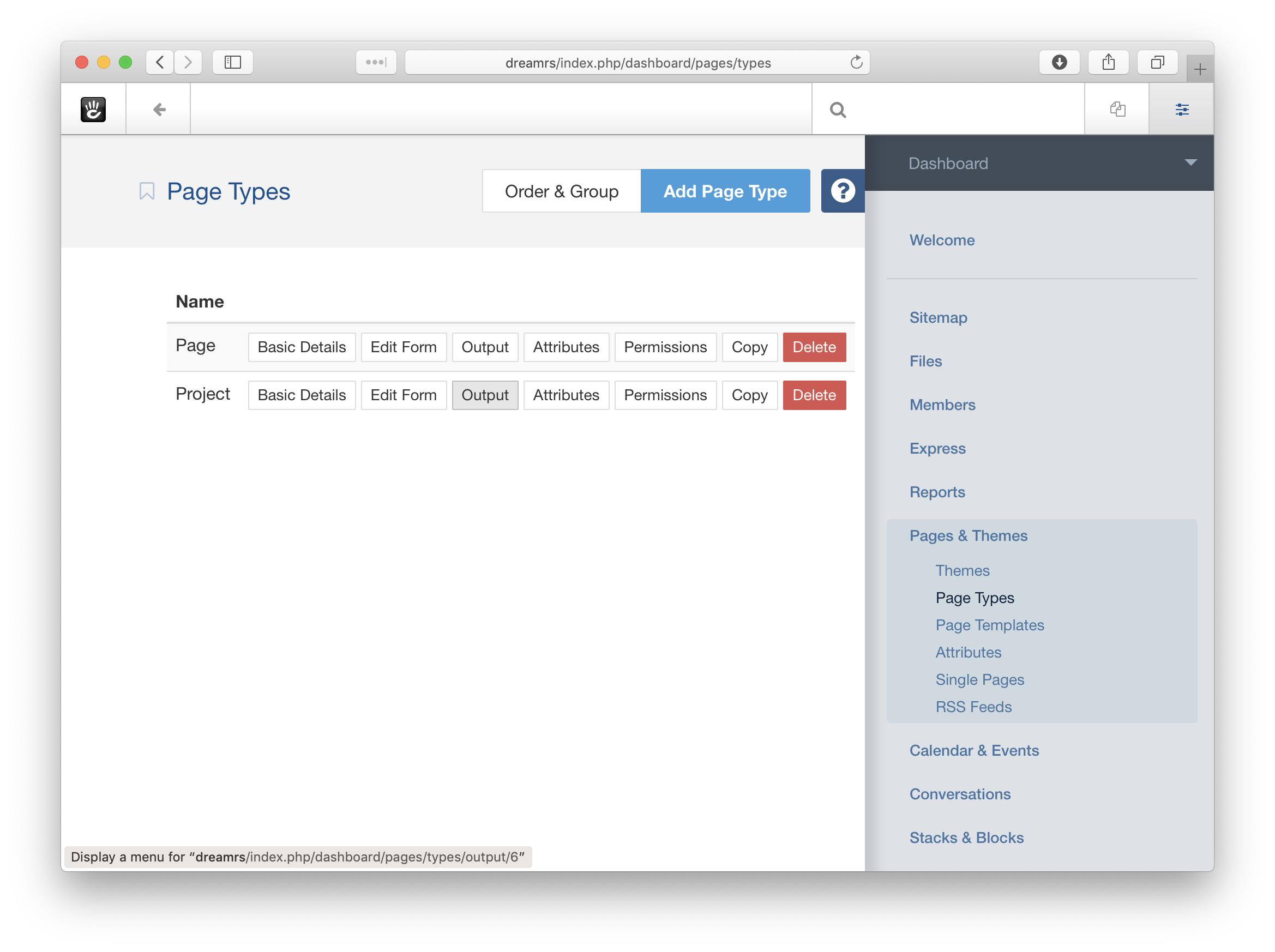Bookmark the page with the Page Types bookmark icon
Viewport: 1275px width, 952px height.
[147, 191]
